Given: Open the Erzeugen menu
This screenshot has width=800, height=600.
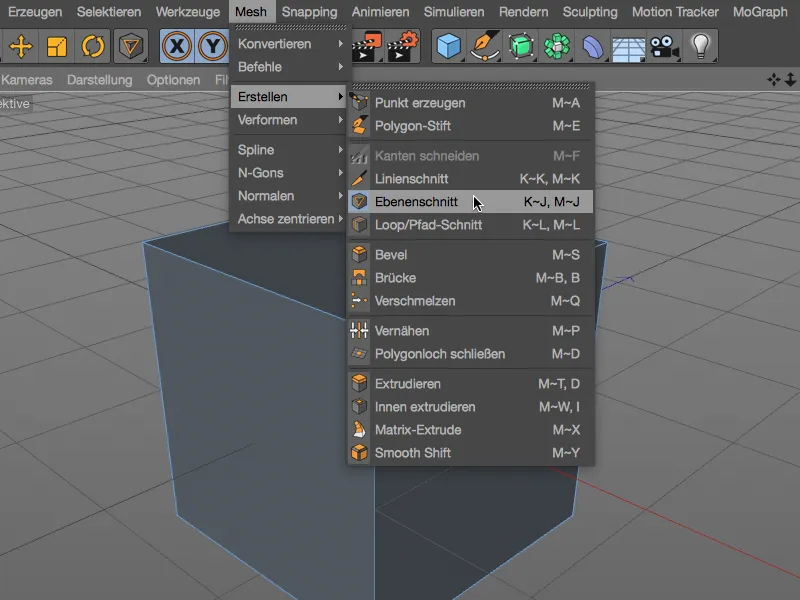Looking at the screenshot, I should [35, 12].
